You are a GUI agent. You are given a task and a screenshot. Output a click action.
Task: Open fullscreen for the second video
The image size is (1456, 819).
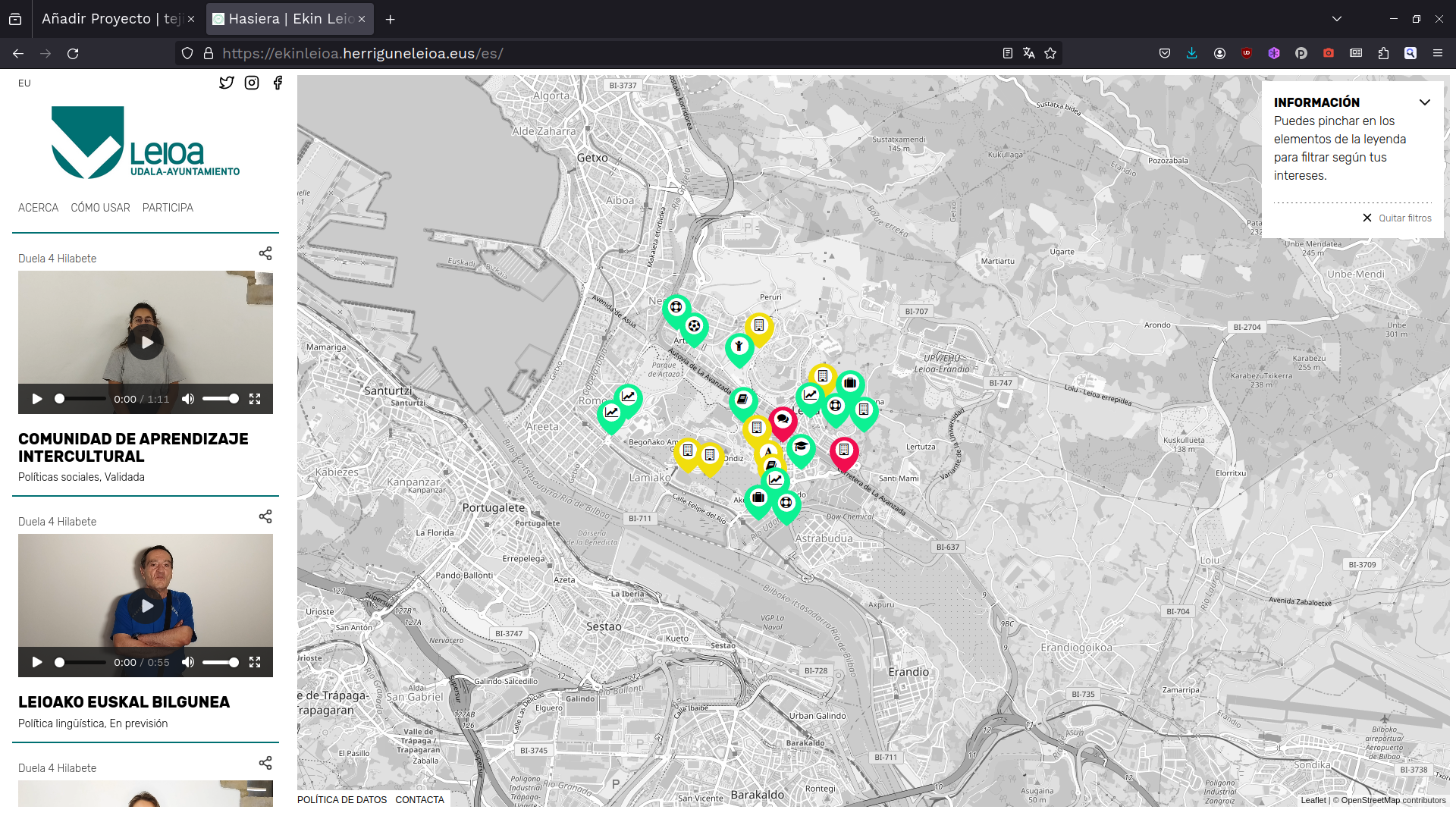click(255, 662)
